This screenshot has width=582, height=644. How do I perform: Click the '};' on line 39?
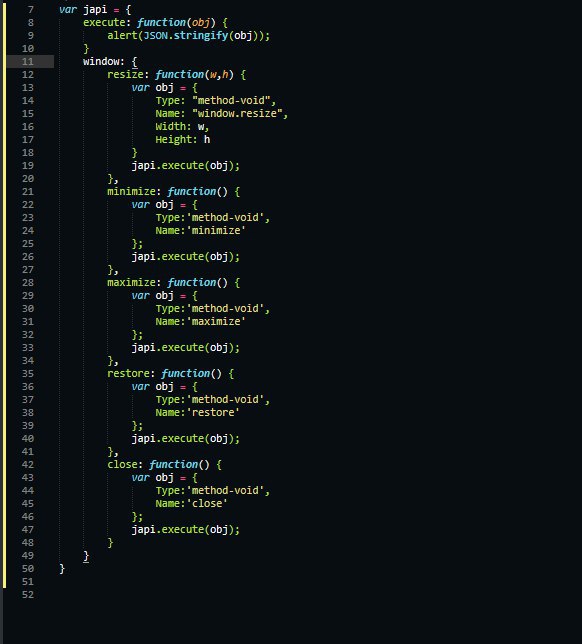[x=137, y=426]
